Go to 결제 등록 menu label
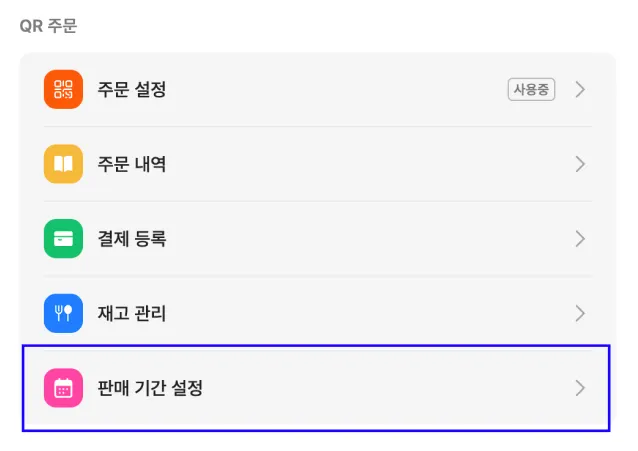 point(132,239)
